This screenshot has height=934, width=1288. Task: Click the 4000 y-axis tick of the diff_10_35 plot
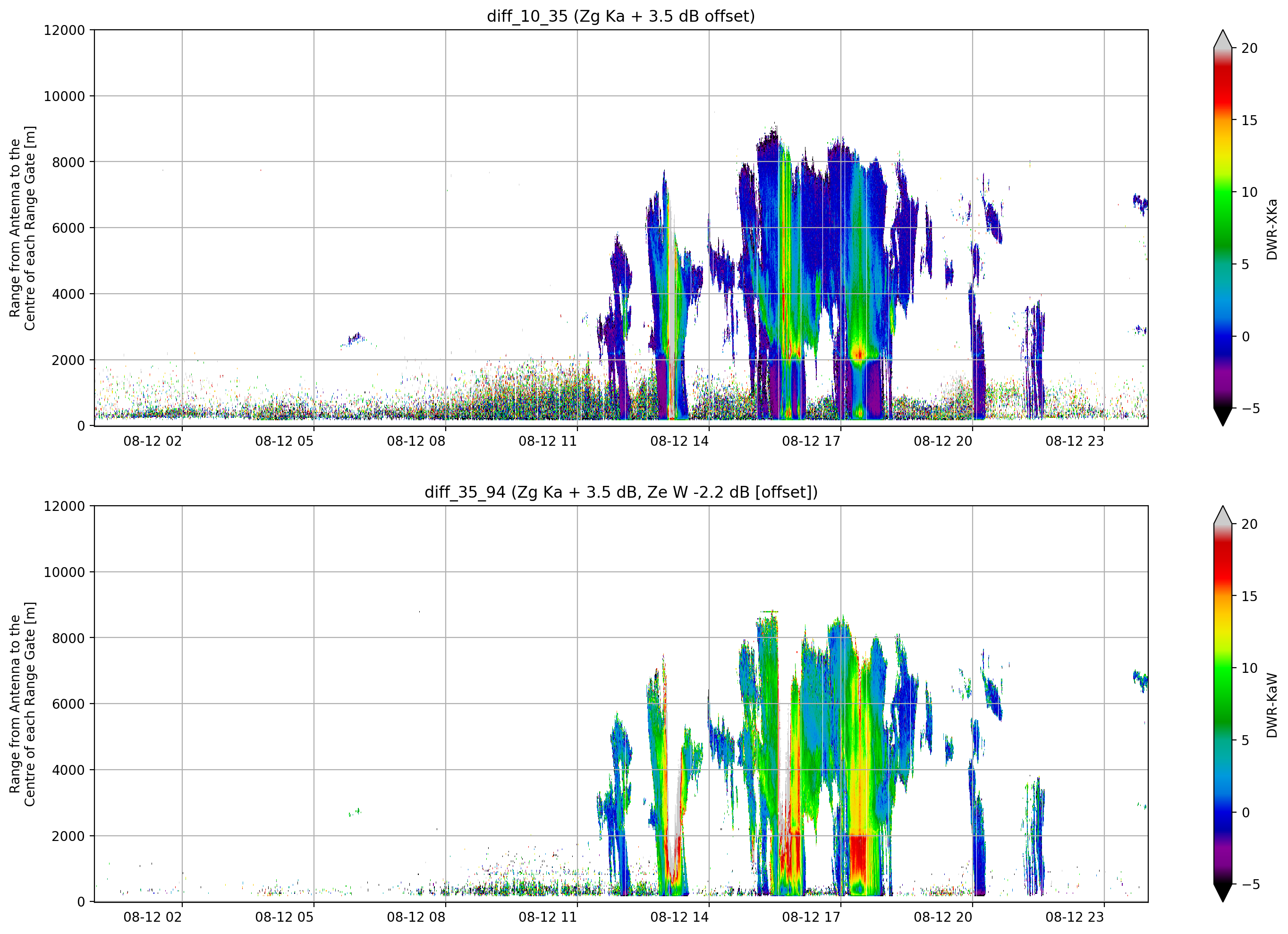pos(68,294)
